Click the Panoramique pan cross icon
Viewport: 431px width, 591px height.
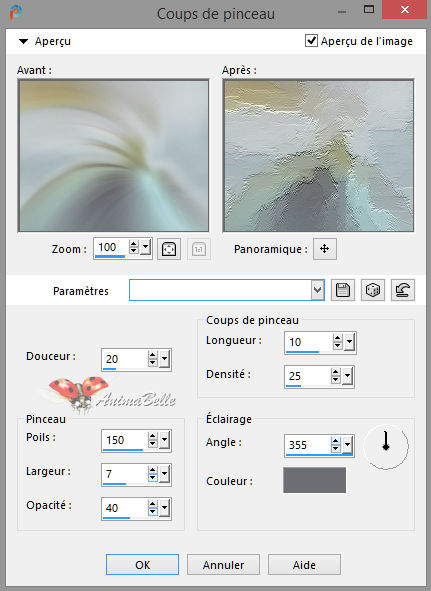coord(325,249)
